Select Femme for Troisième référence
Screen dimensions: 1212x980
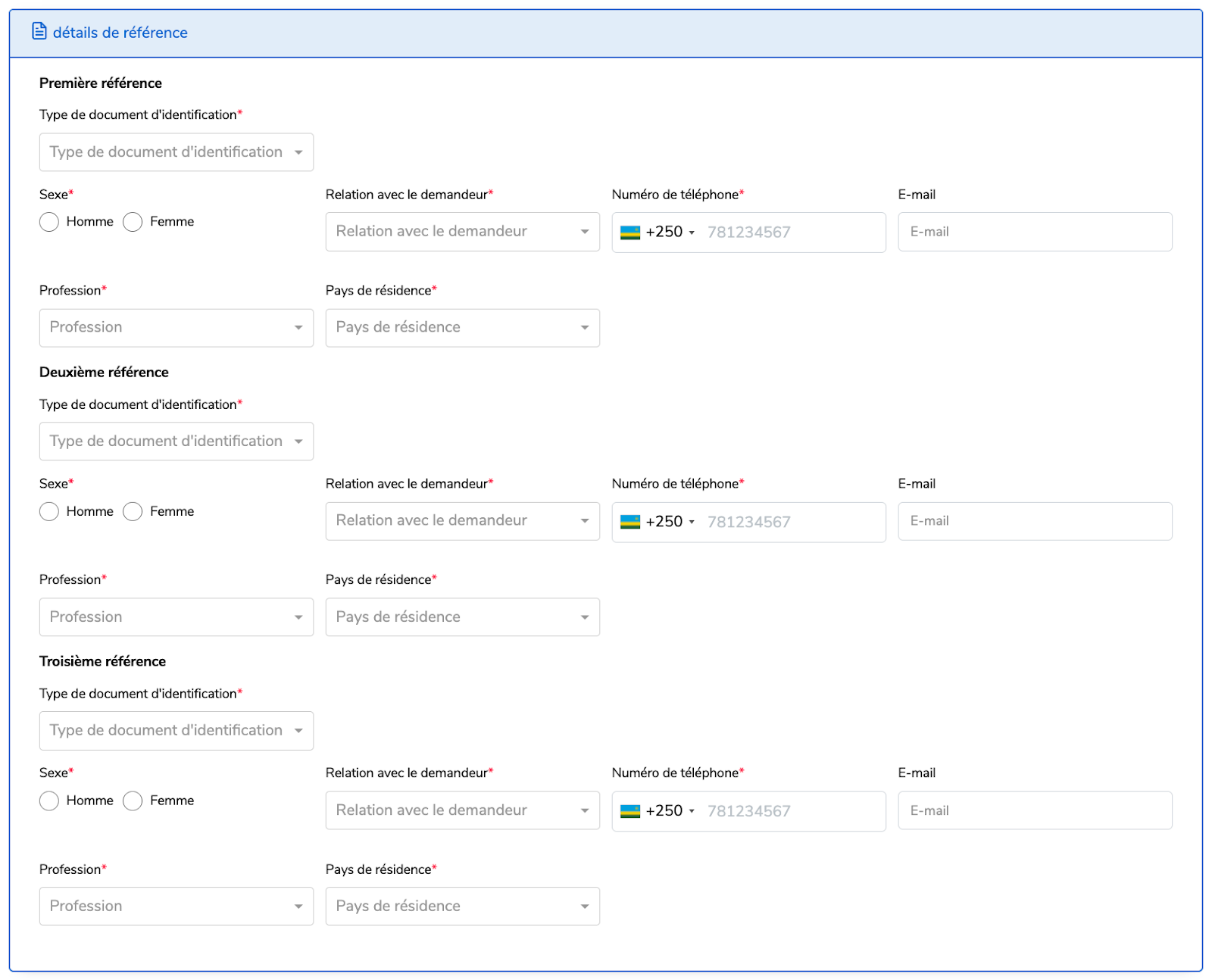(x=133, y=801)
